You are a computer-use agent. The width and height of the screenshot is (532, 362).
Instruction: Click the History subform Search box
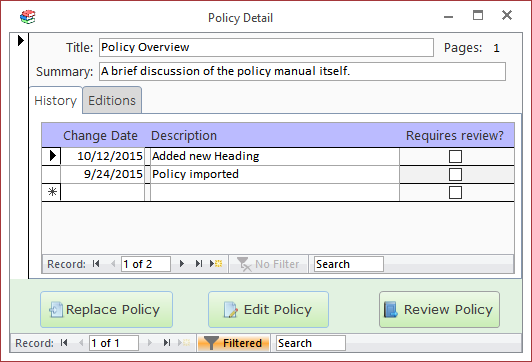click(x=349, y=264)
